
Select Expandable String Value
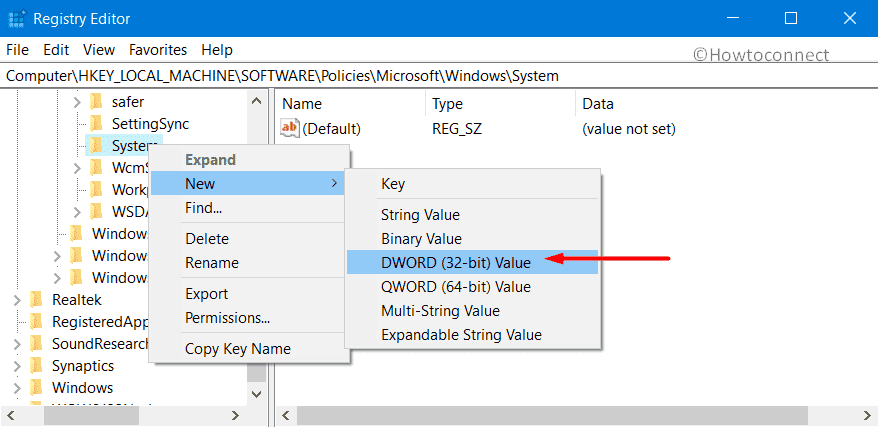pos(473,335)
